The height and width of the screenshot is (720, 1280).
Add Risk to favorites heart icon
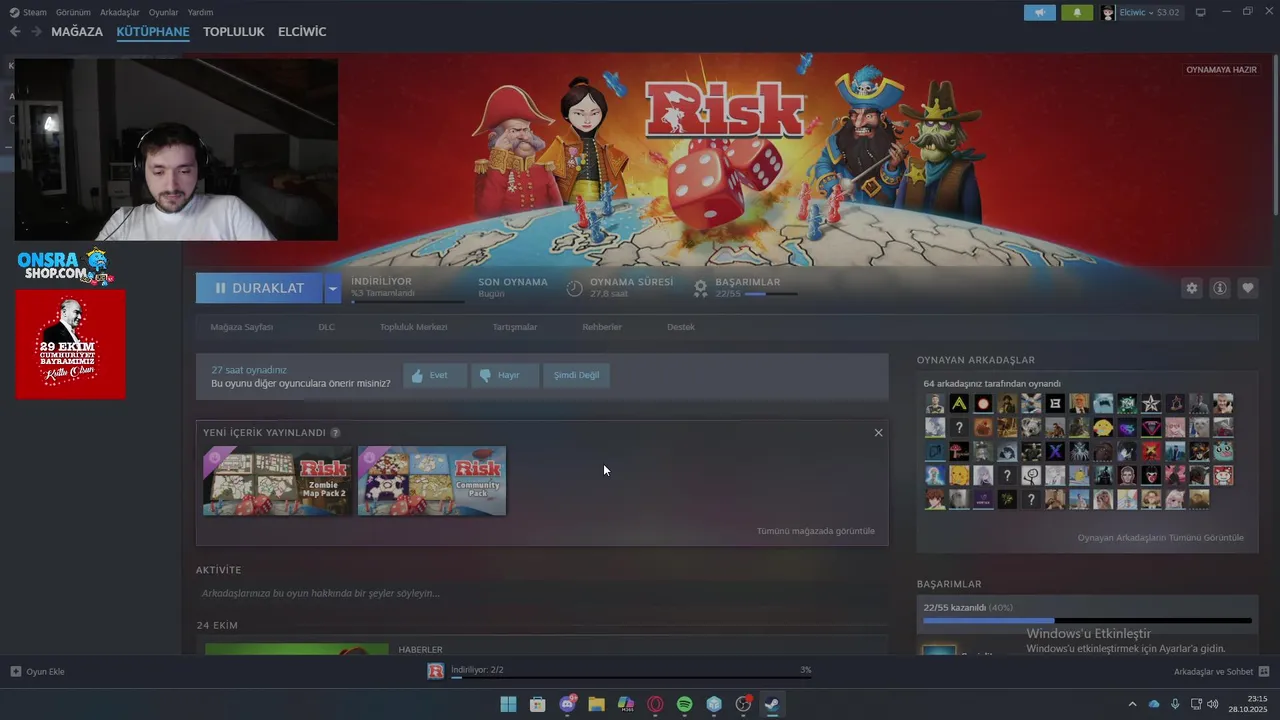1248,288
